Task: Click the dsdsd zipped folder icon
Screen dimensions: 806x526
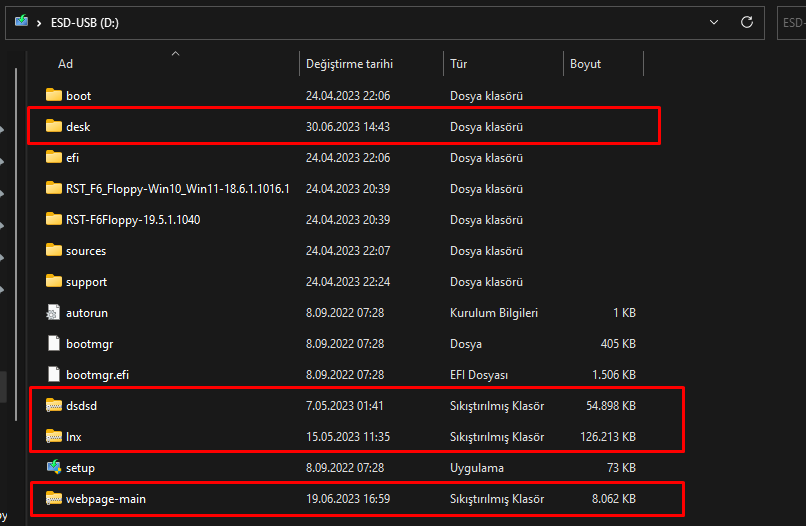Action: 54,406
